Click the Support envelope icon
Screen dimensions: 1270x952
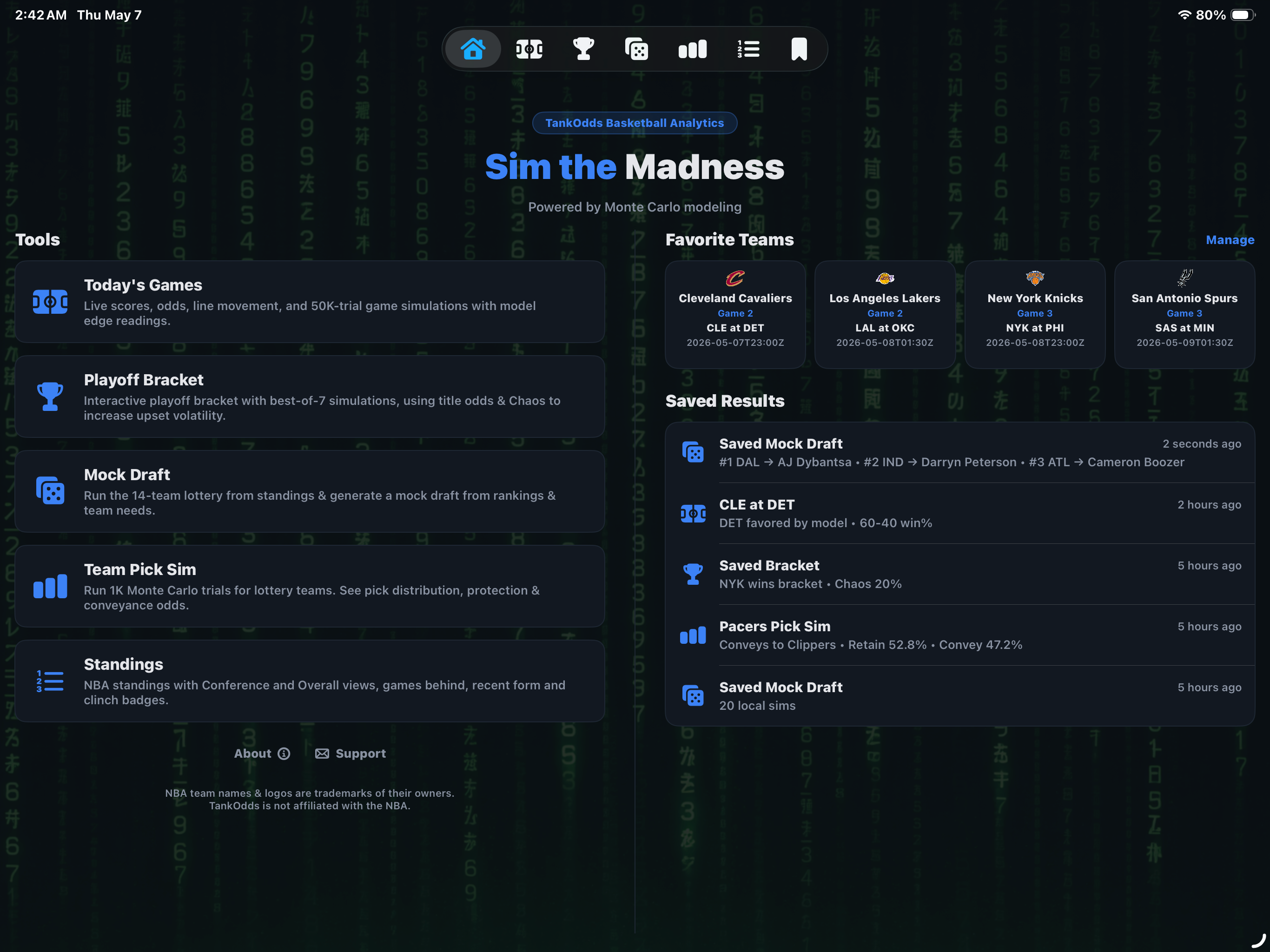[x=322, y=754]
